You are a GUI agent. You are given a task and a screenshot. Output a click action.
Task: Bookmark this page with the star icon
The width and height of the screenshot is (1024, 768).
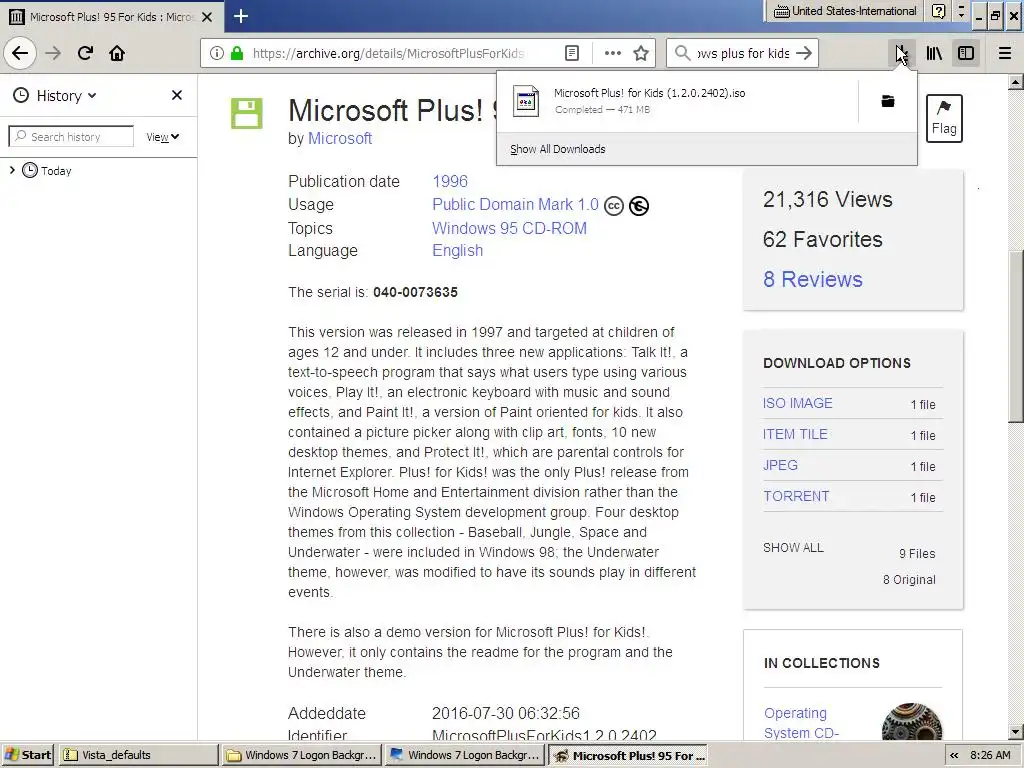click(x=641, y=53)
